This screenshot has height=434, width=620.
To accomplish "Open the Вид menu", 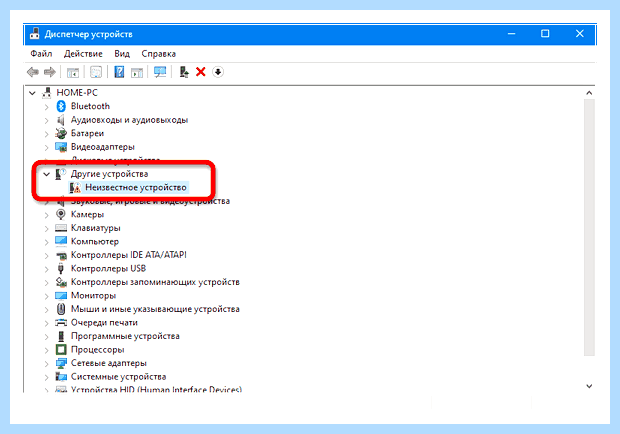I will (122, 54).
